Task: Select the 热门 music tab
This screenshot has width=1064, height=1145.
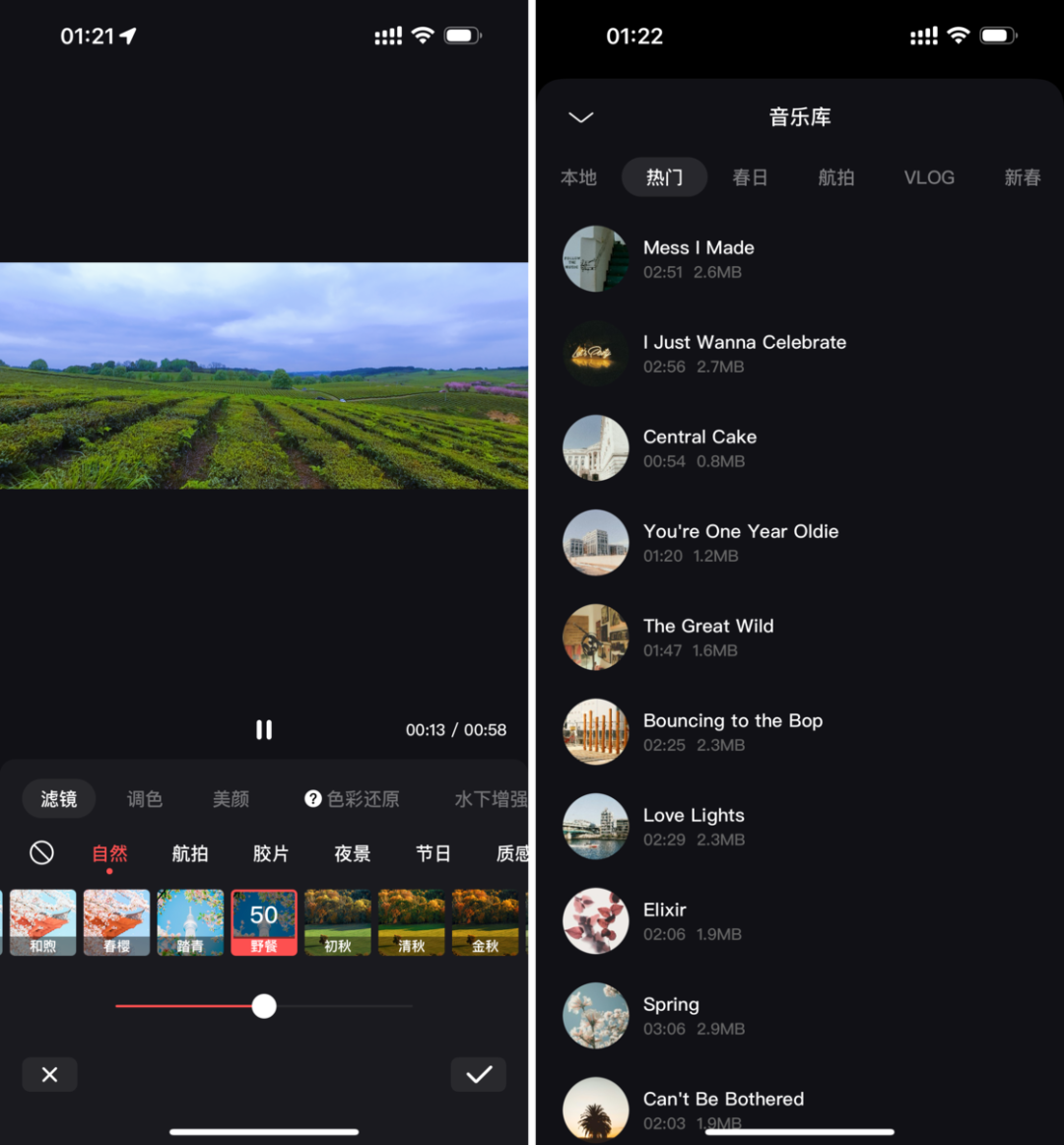Action: click(664, 177)
